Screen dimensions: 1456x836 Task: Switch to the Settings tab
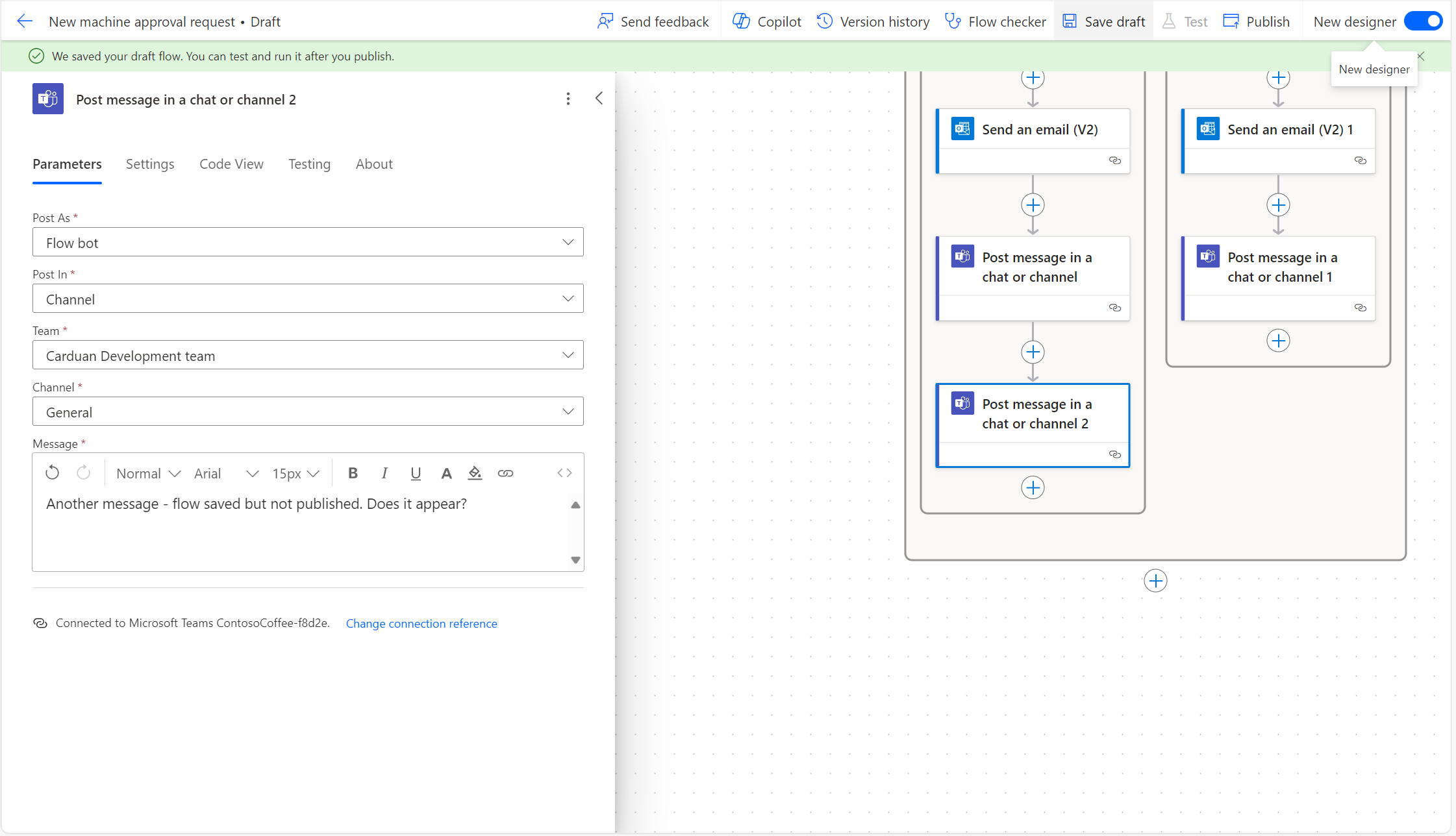coord(150,164)
